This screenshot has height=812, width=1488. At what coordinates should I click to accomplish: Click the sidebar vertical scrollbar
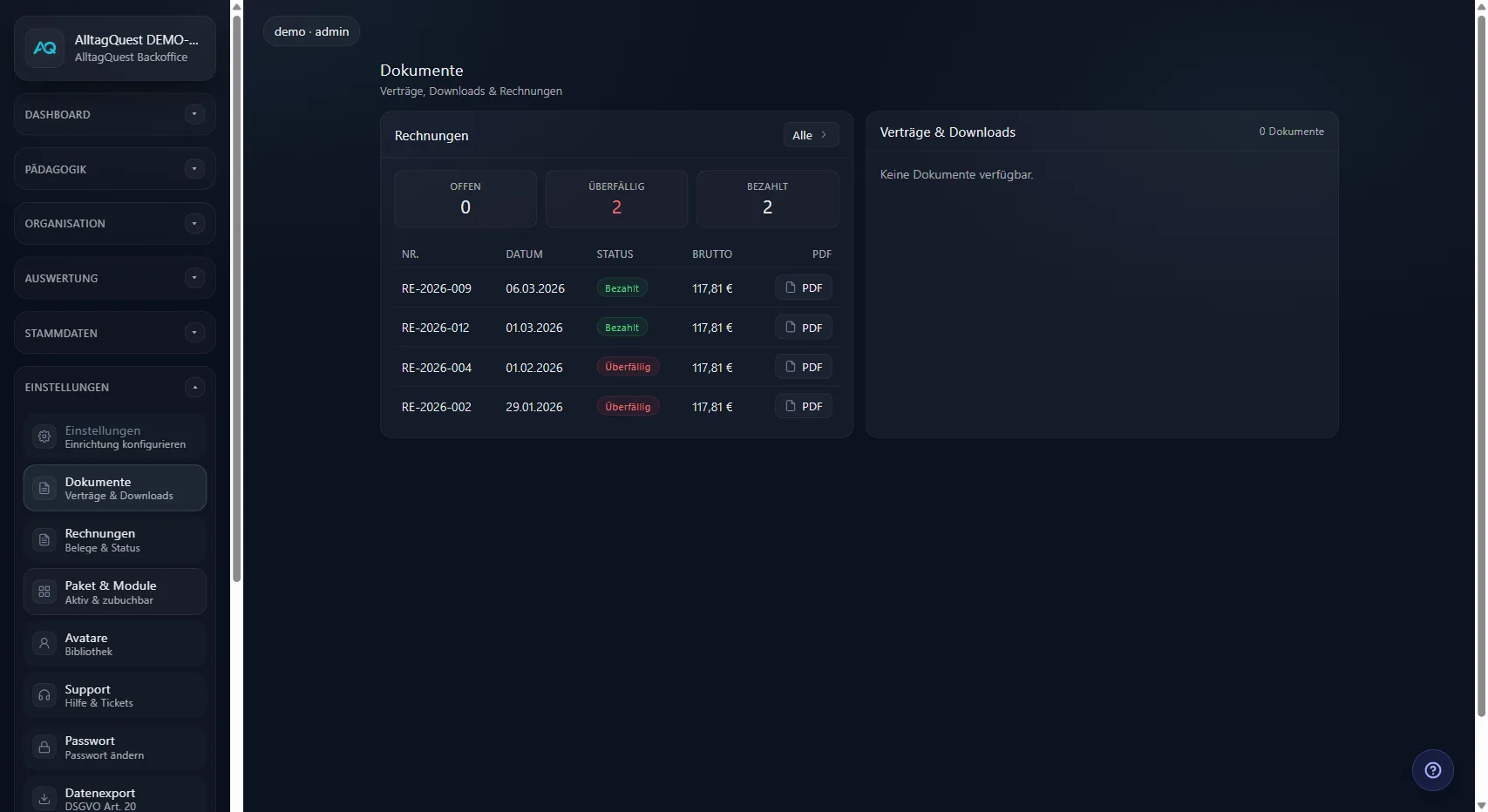tap(236, 296)
